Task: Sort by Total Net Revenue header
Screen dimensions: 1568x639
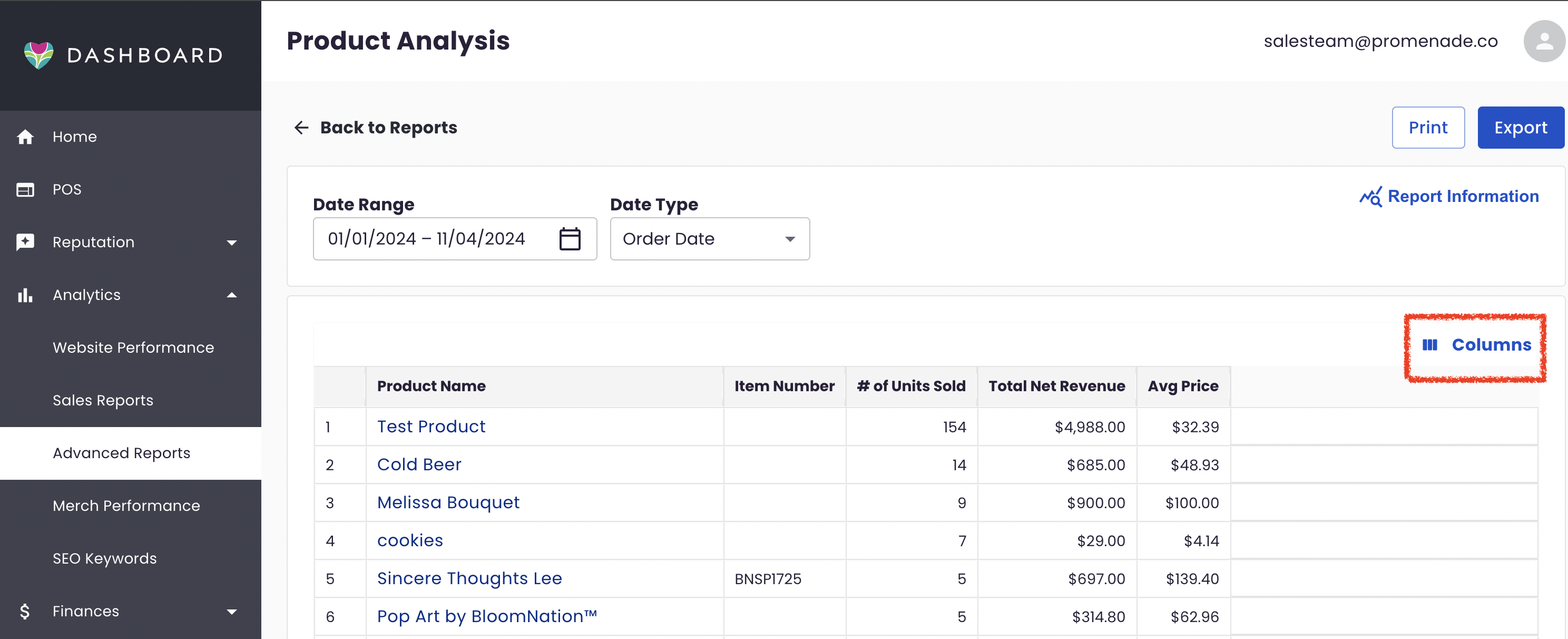Action: (x=1057, y=386)
